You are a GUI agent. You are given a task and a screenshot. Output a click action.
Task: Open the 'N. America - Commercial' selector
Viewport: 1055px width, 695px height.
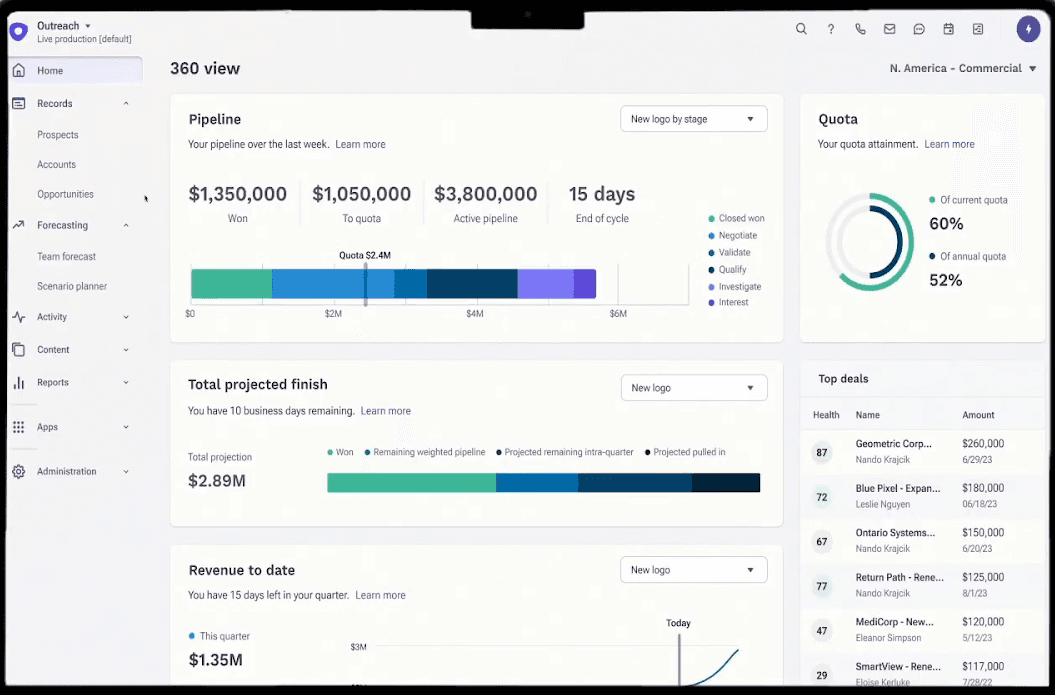coord(962,68)
